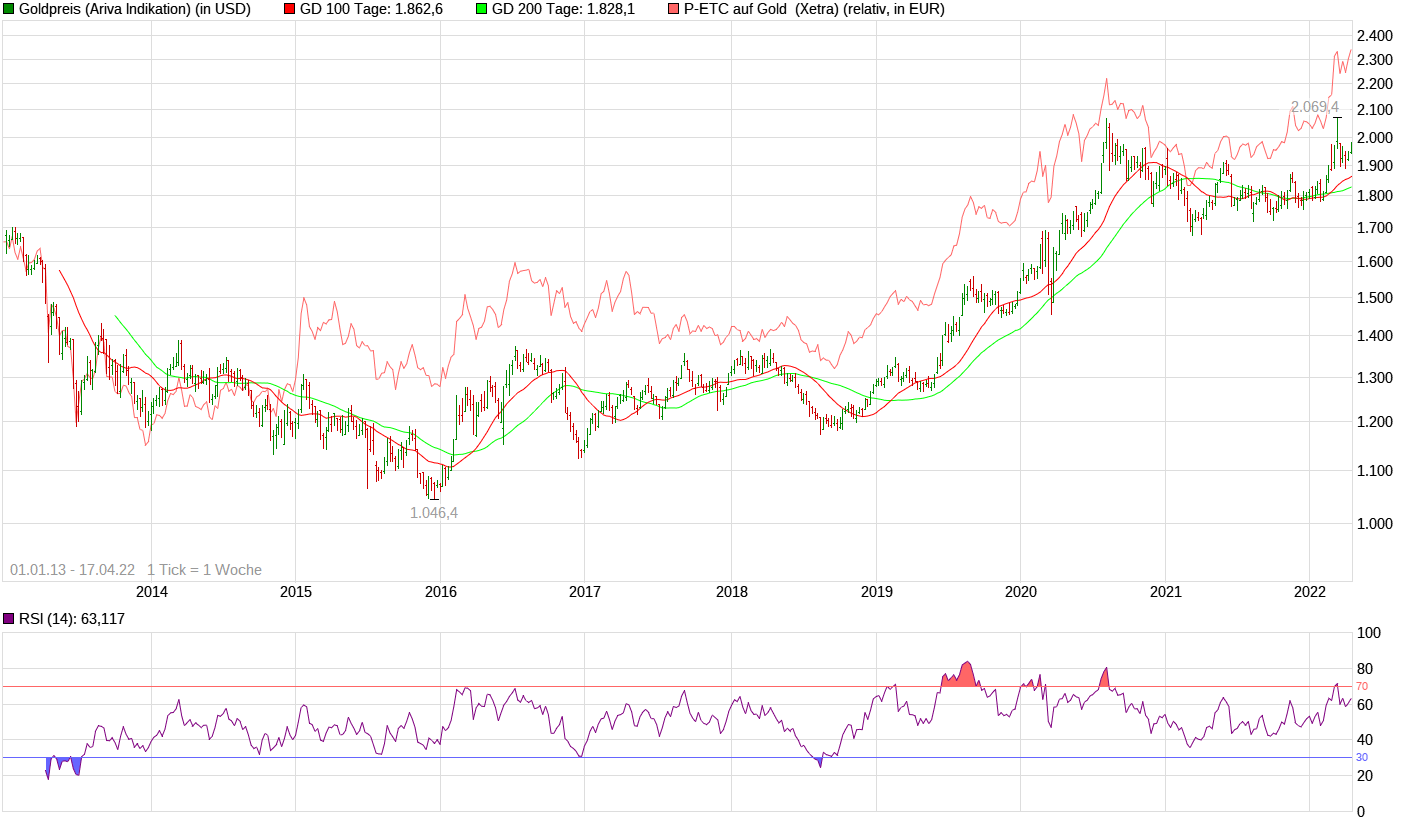Select the Goldpreis (Ariva Indikation) legend label
This screenshot has width=1410, height=826.
(135, 9)
